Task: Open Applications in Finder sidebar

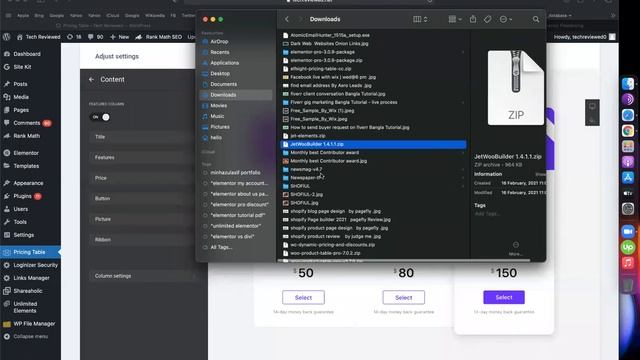Action: coord(224,63)
